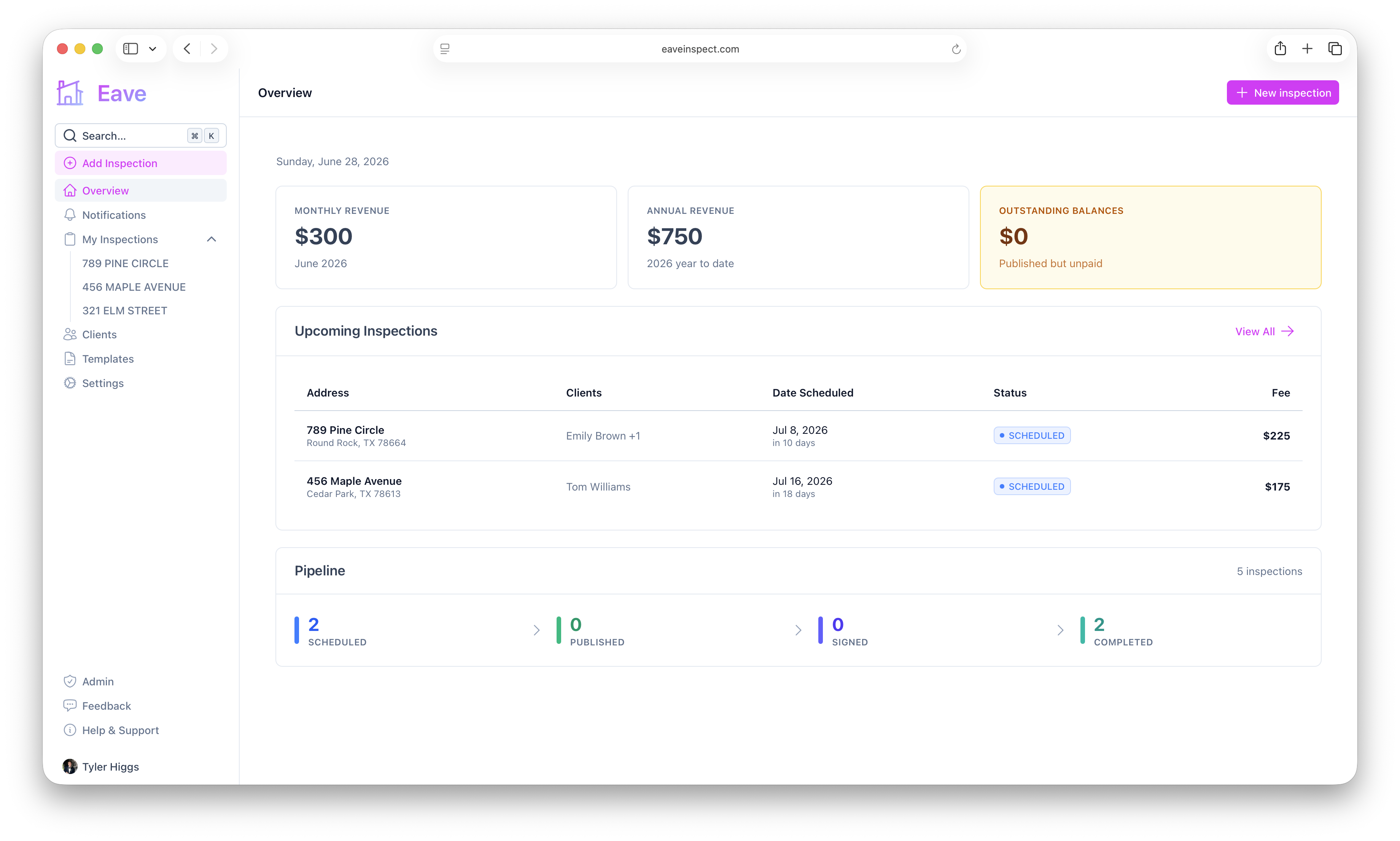Viewport: 1400px width, 841px height.
Task: Open the Admin menu item
Action: pos(140,681)
